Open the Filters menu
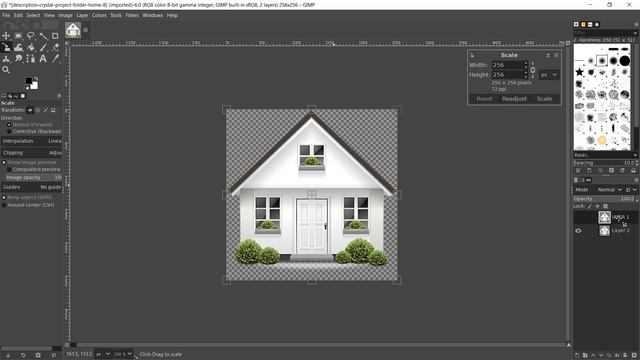 click(x=132, y=16)
